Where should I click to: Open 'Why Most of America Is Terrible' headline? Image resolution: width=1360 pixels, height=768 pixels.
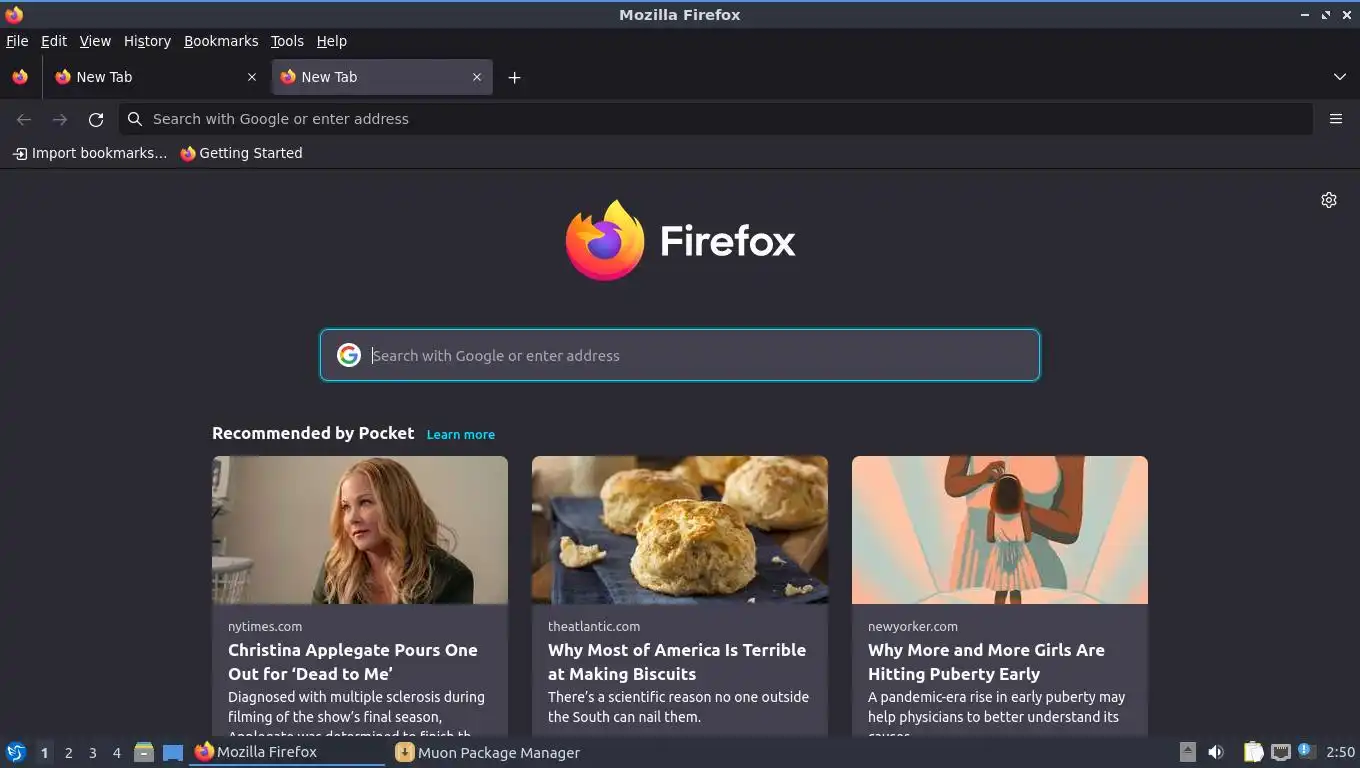[x=677, y=662]
